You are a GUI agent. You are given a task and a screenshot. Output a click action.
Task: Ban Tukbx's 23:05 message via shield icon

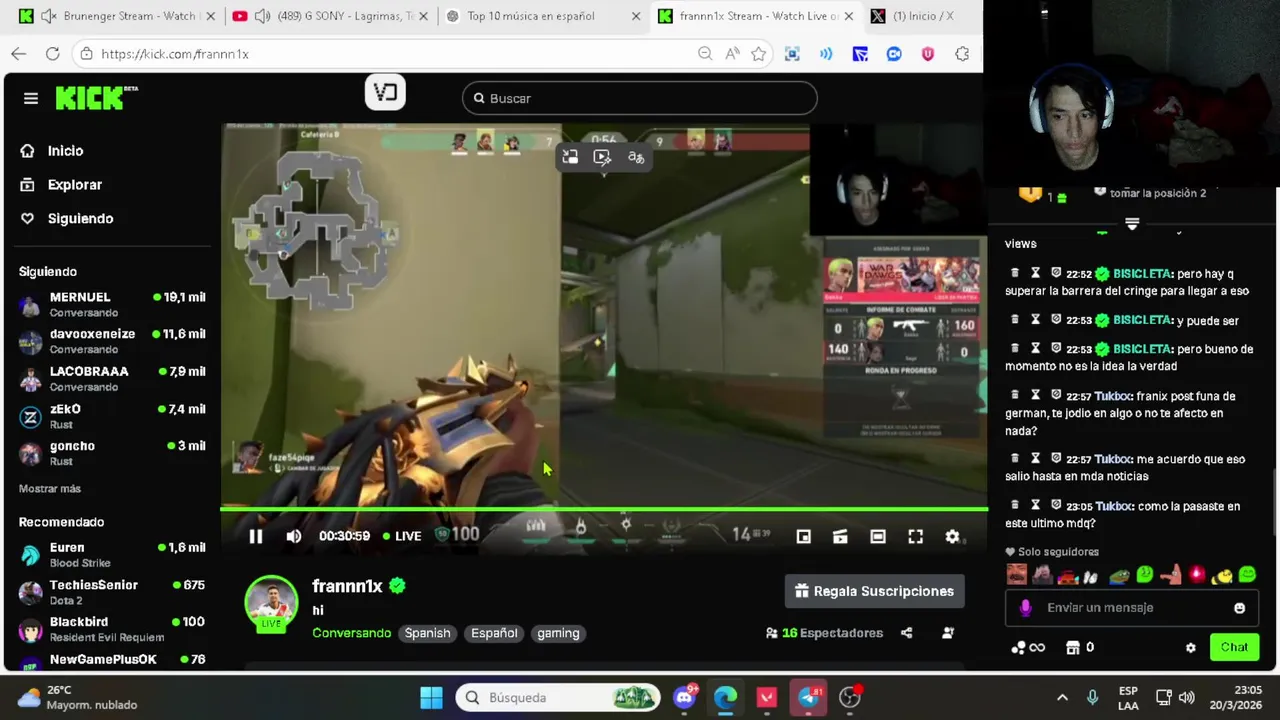click(x=1056, y=506)
